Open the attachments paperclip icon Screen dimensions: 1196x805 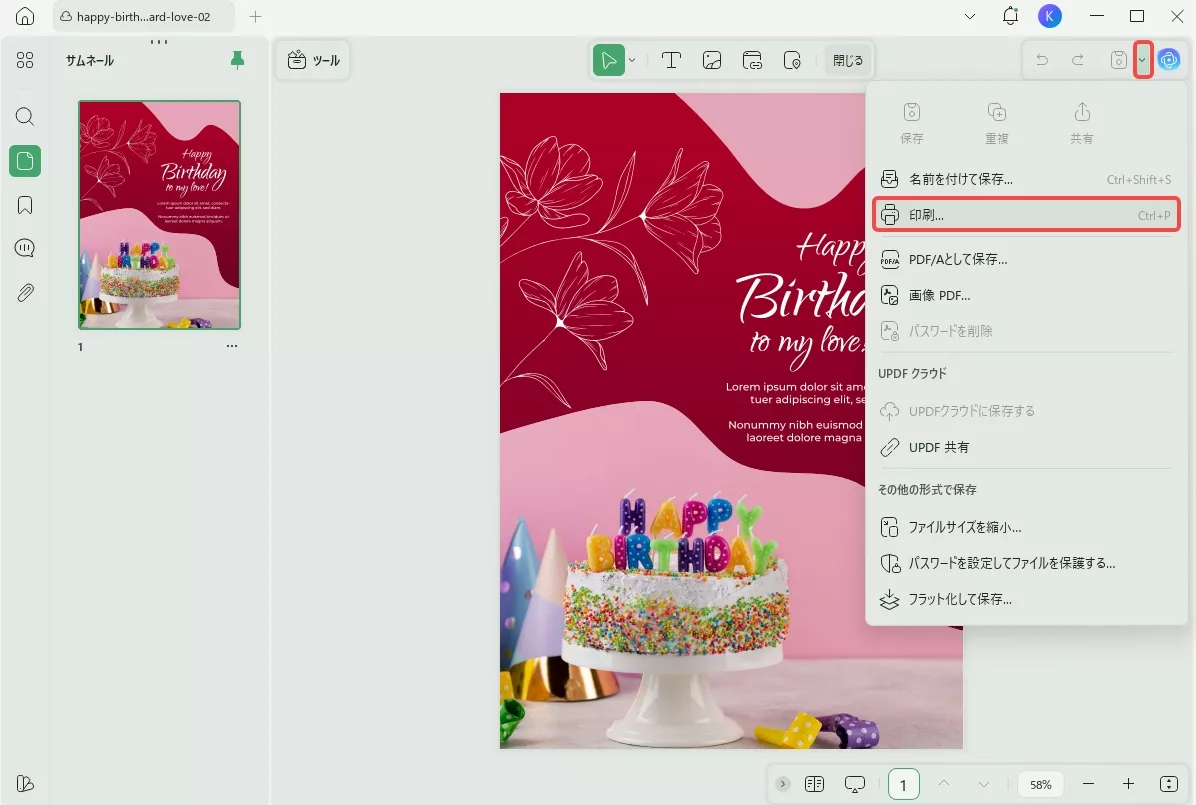(x=25, y=292)
